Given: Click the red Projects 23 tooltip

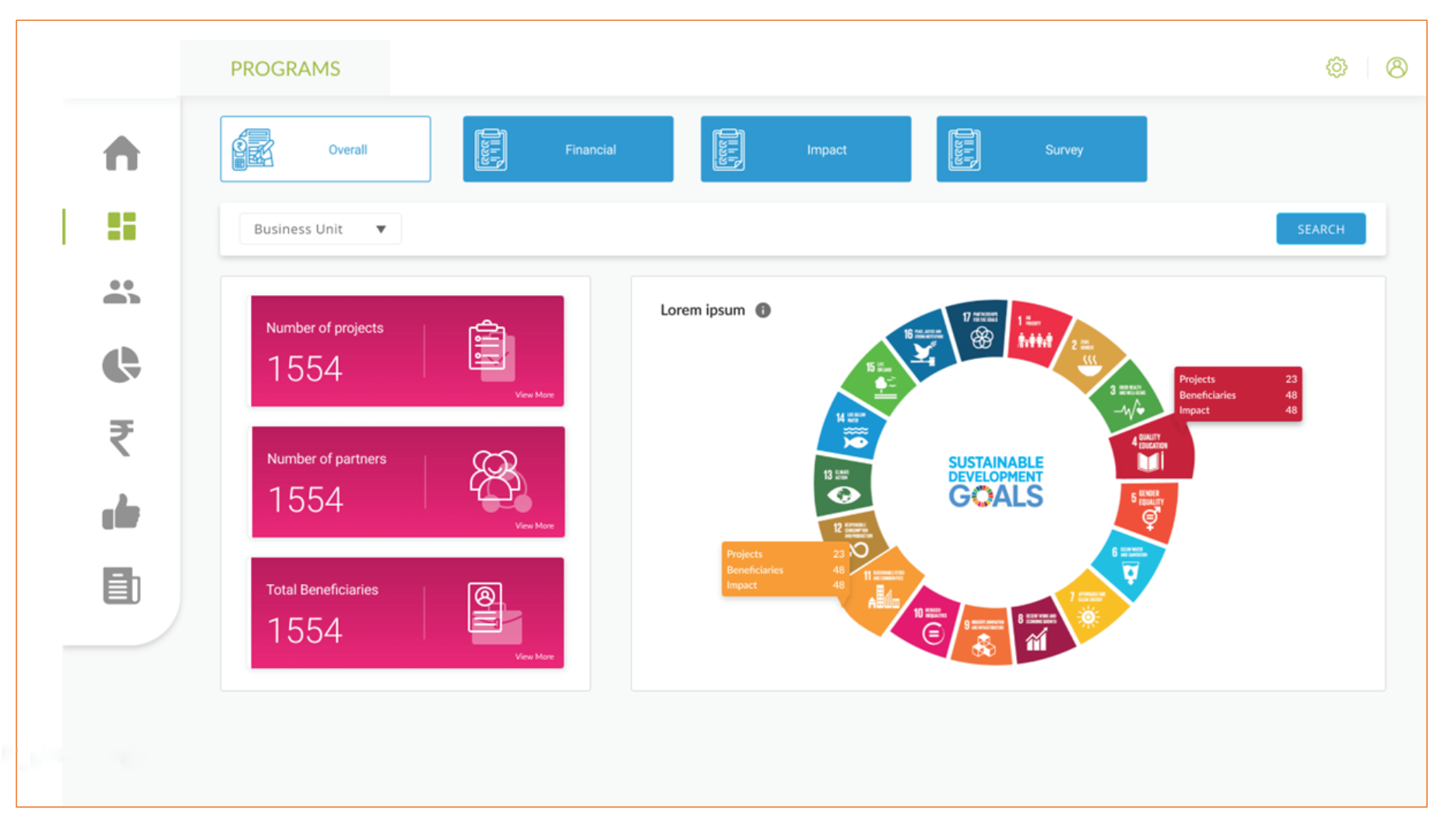Looking at the screenshot, I should (x=1238, y=394).
